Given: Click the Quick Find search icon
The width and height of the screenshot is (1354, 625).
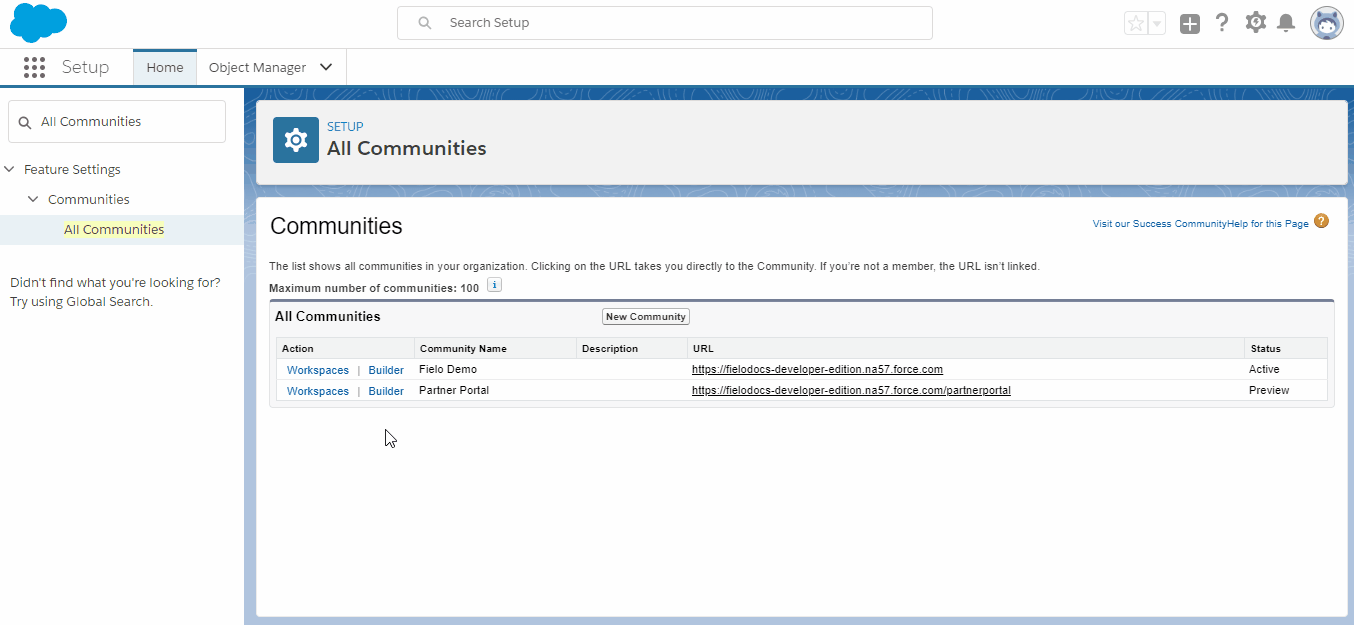Looking at the screenshot, I should tap(25, 122).
